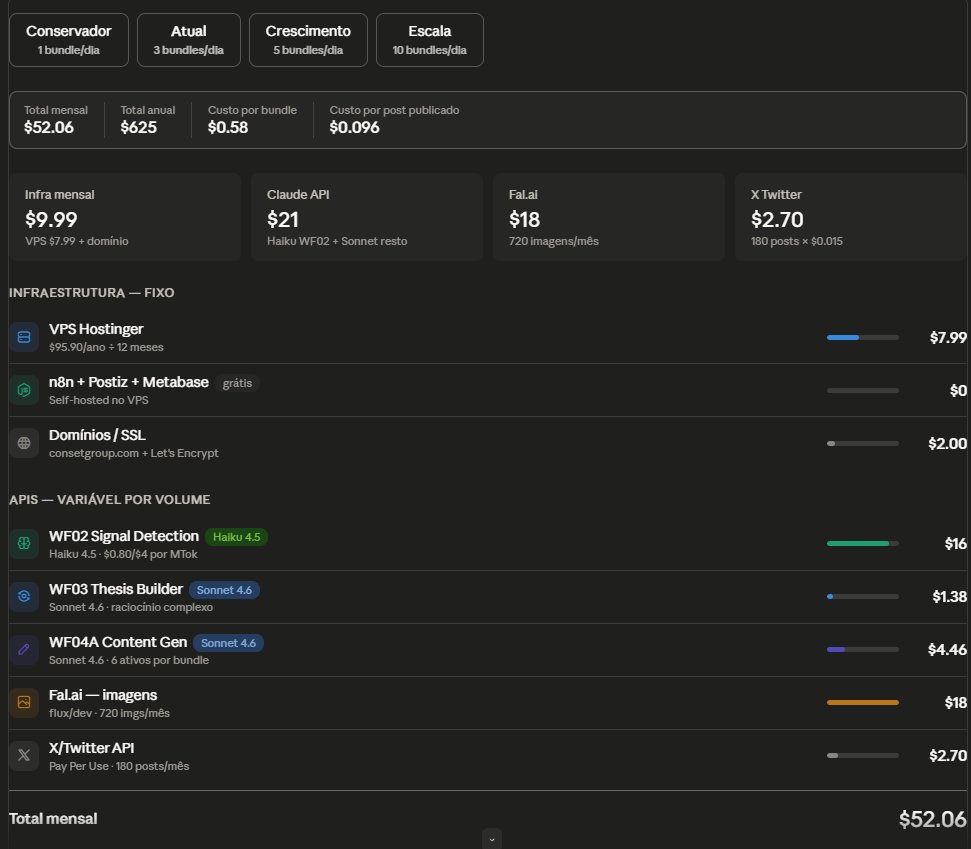Click the WF02 Signal Detection green bar

(x=863, y=543)
